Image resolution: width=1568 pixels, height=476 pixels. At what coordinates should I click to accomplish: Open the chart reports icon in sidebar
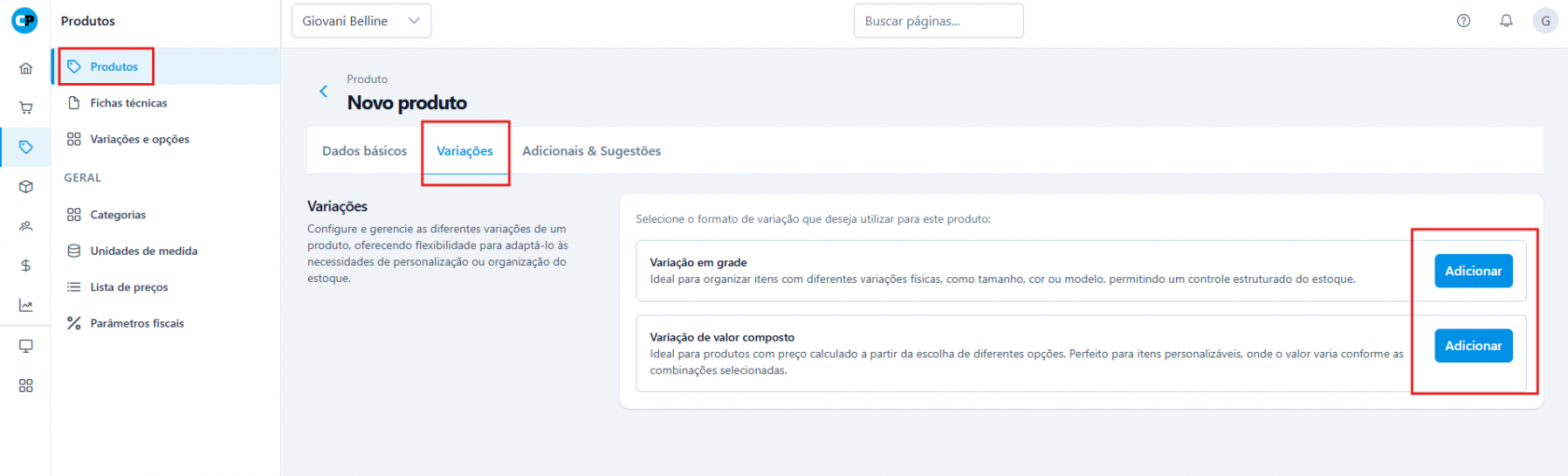(x=26, y=305)
